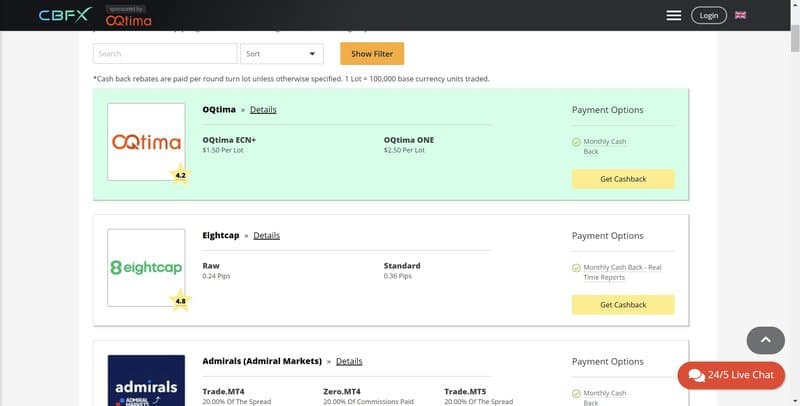Click Get Cashback for Eightcap

click(x=623, y=304)
